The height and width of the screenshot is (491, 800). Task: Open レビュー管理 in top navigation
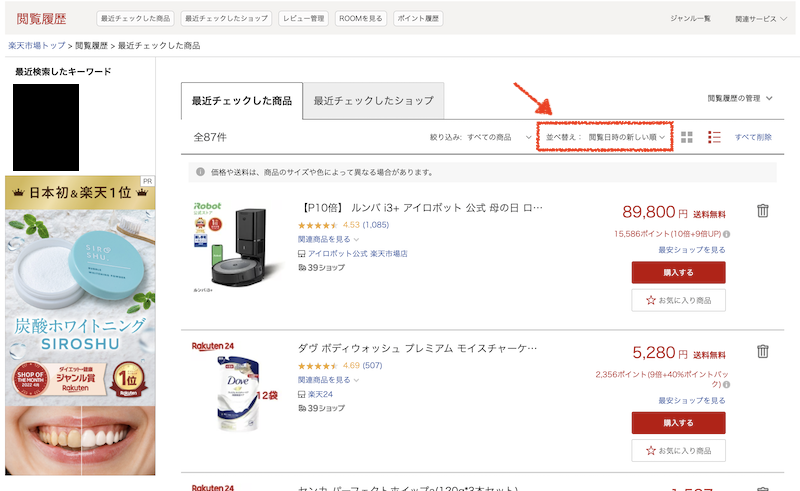304,18
